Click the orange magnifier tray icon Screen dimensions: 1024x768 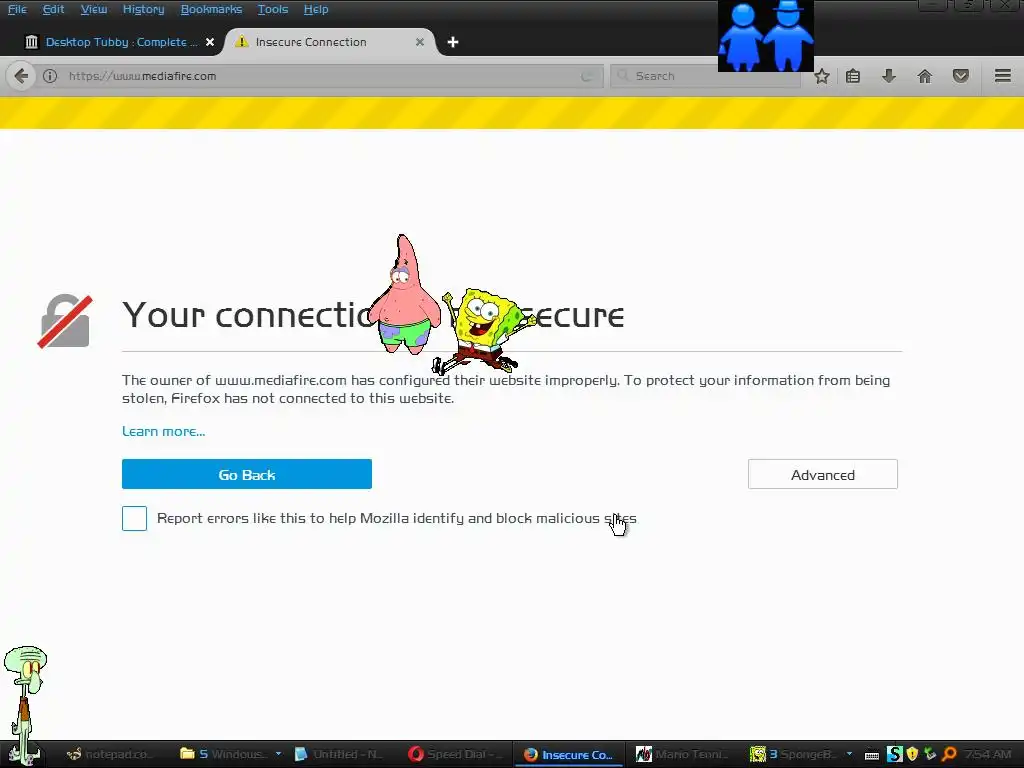click(949, 755)
